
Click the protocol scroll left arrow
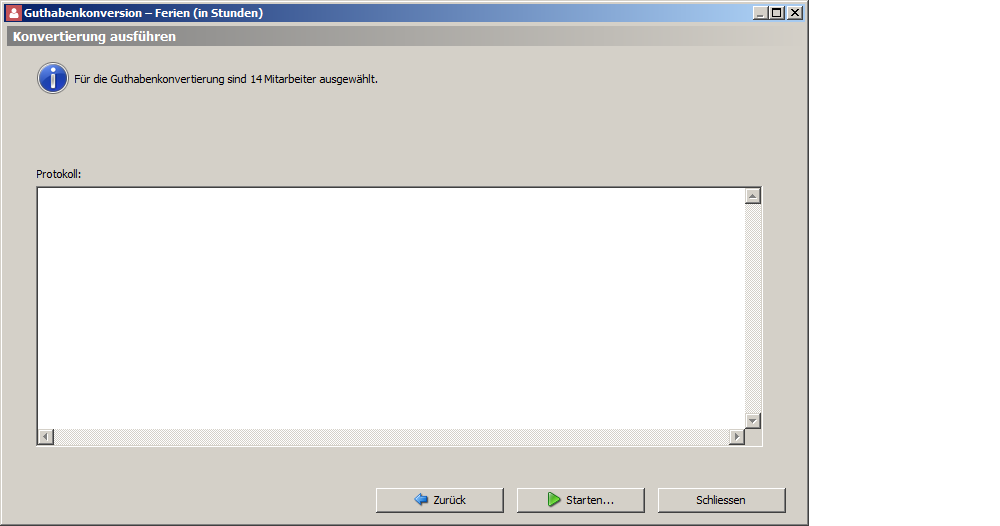tap(45, 437)
